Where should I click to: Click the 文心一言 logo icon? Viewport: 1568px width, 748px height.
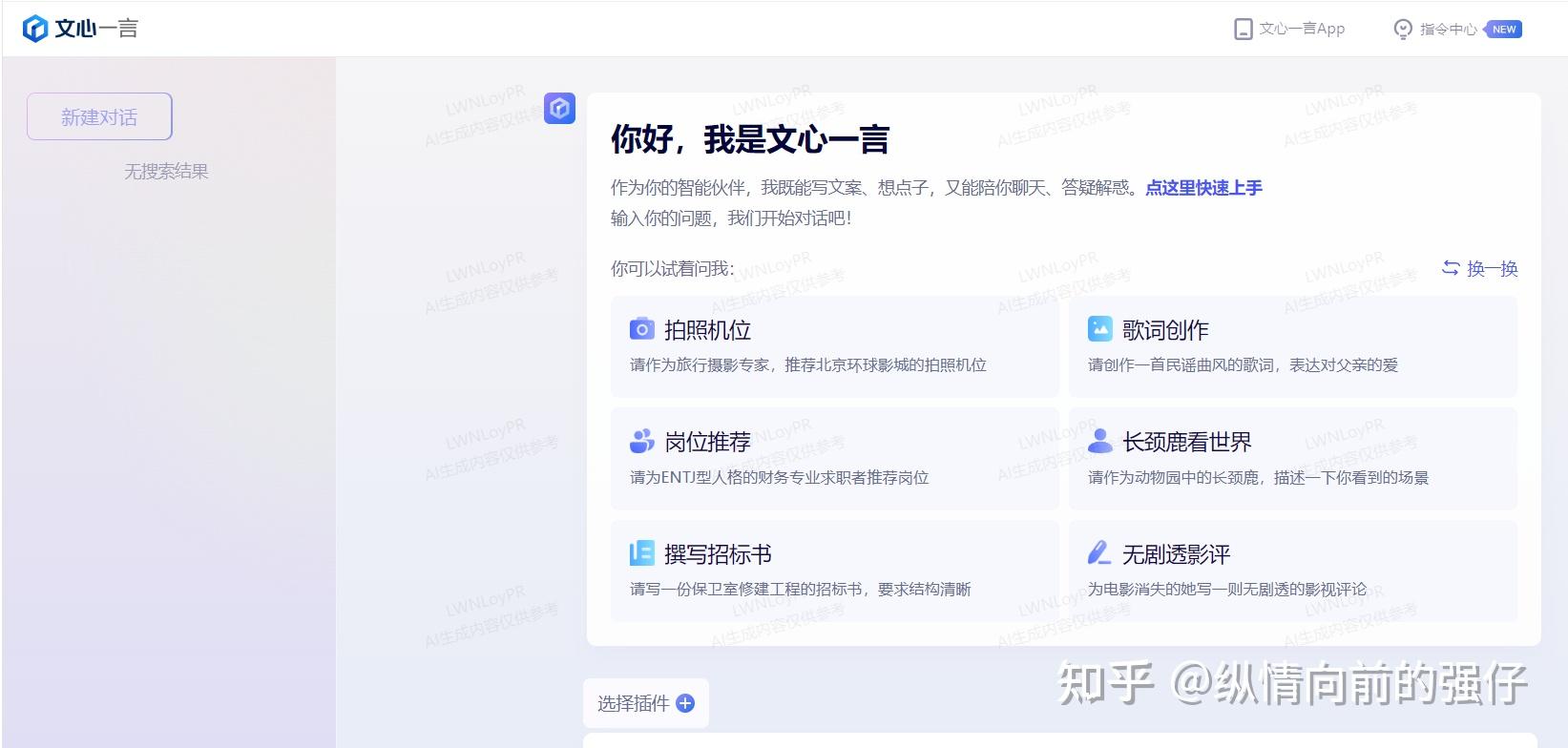pyautogui.click(x=35, y=29)
